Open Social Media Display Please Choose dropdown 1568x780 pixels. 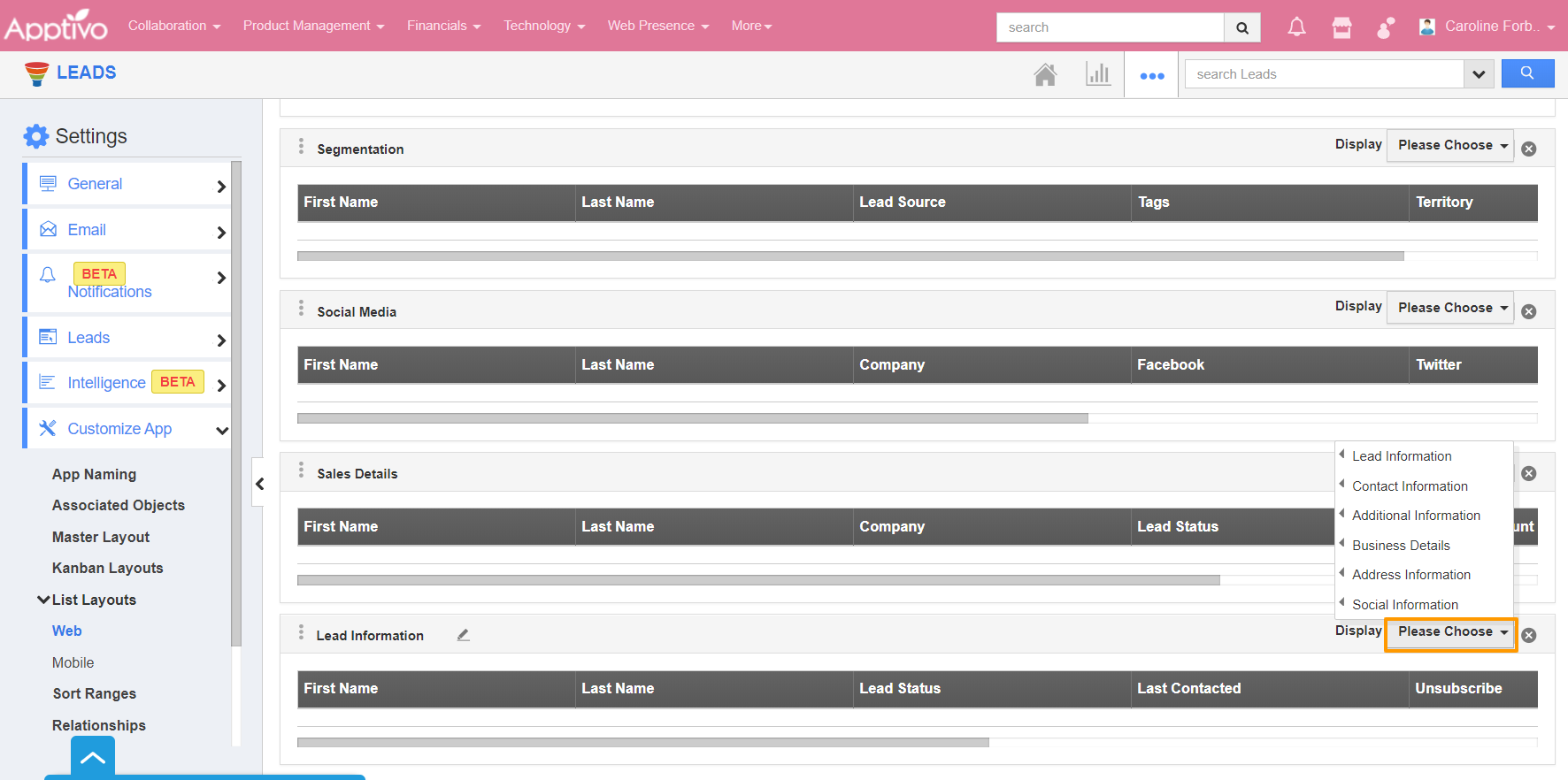coord(1451,308)
